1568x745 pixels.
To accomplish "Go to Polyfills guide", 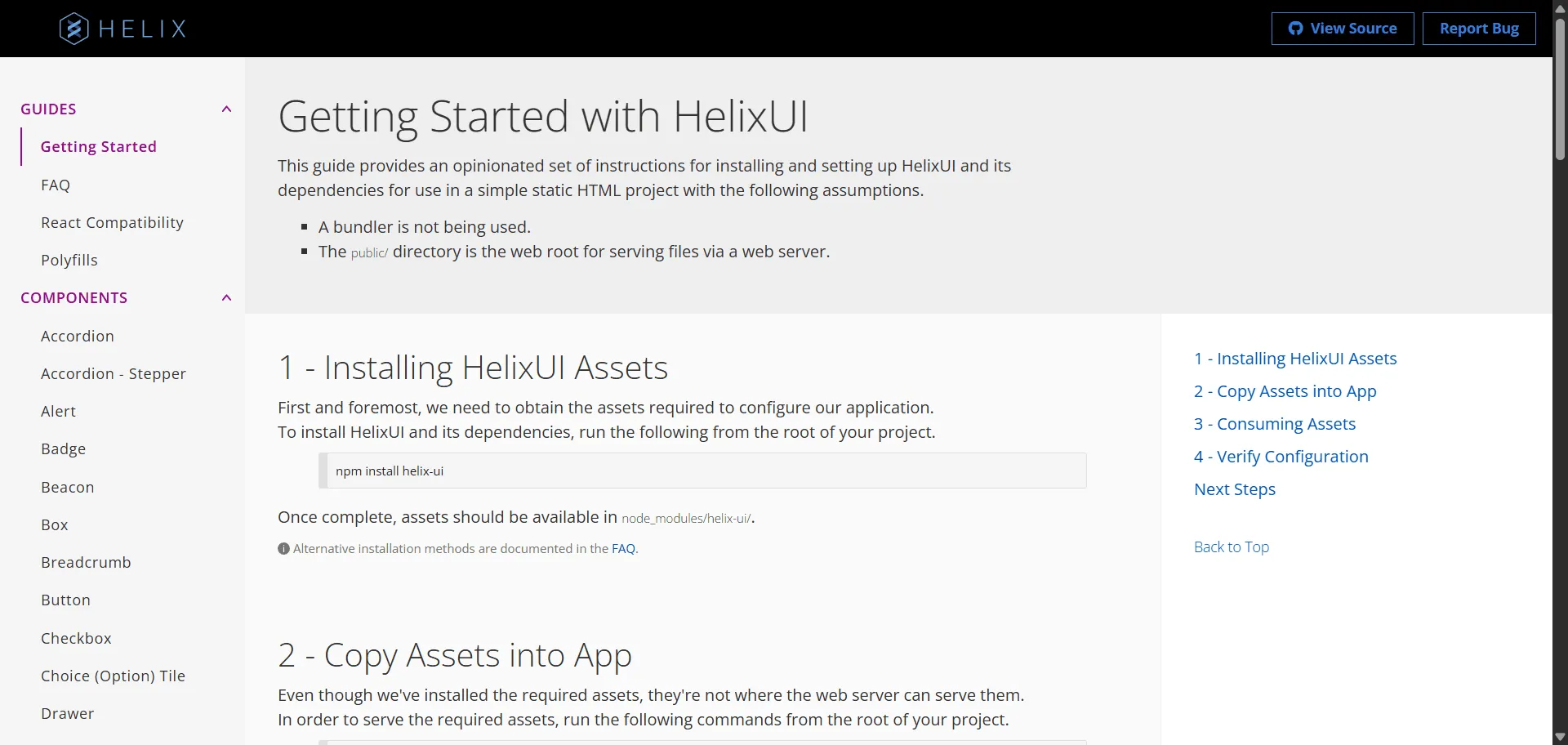I will click(x=69, y=261).
